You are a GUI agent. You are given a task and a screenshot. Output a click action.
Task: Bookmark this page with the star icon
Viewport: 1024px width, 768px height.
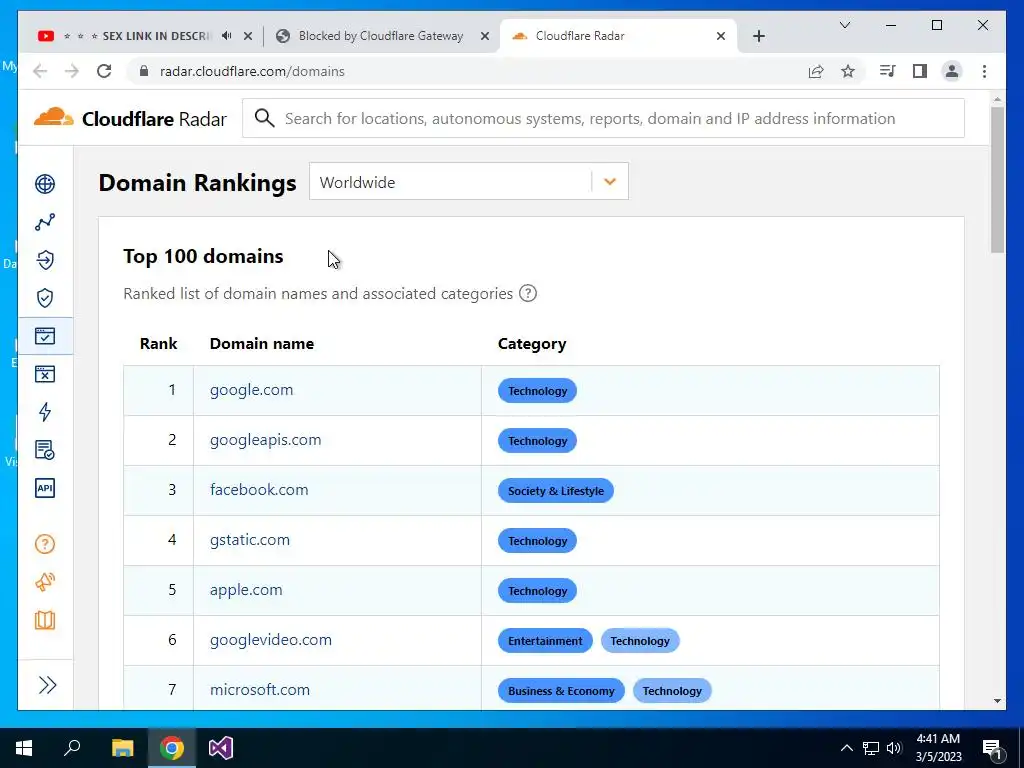(848, 71)
